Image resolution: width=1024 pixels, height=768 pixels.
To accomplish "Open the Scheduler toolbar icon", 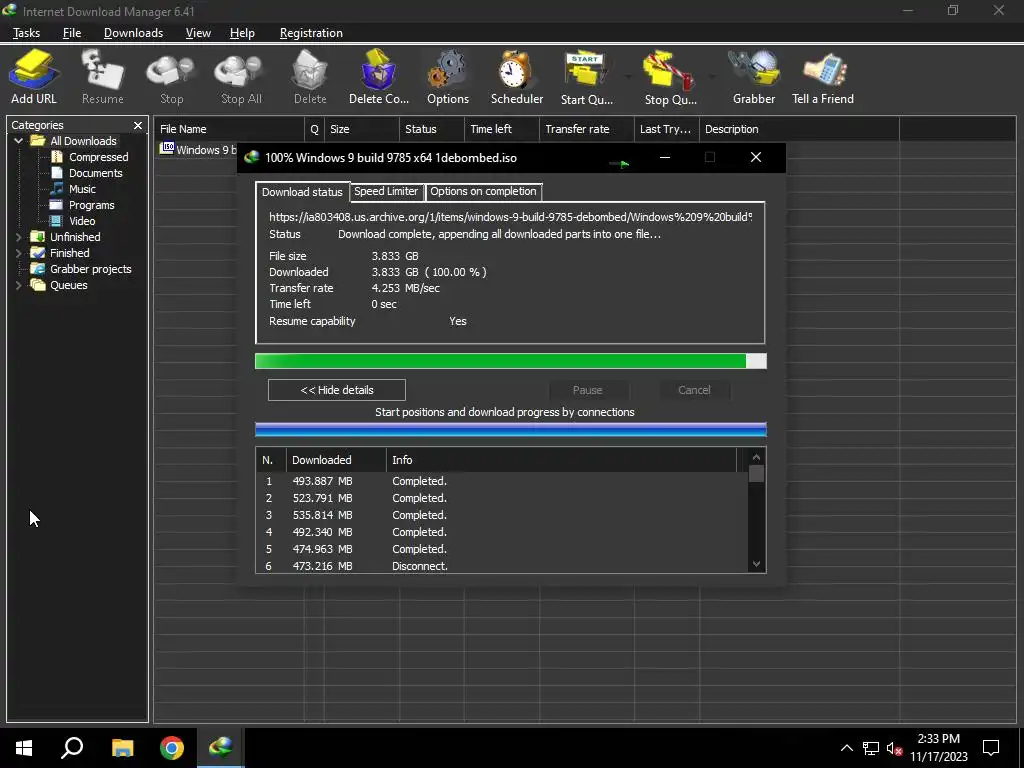I will pos(517,77).
